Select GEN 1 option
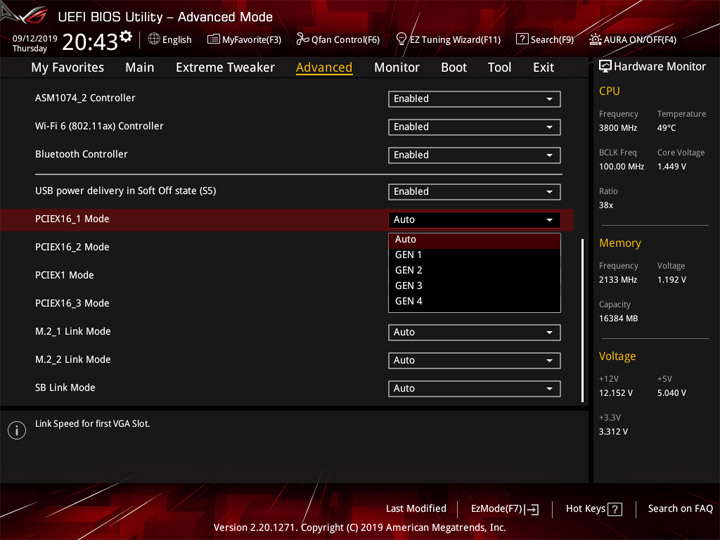The height and width of the screenshot is (540, 720). click(x=474, y=255)
